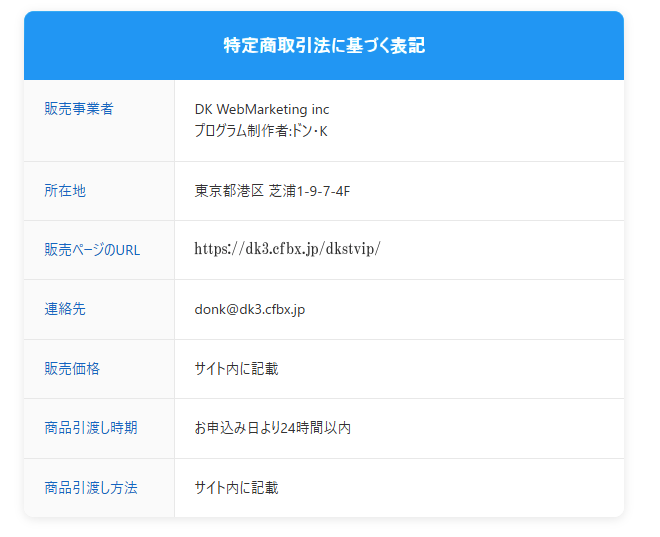Click the 所在地 value cell
The width and height of the screenshot is (660, 537).
coord(399,191)
